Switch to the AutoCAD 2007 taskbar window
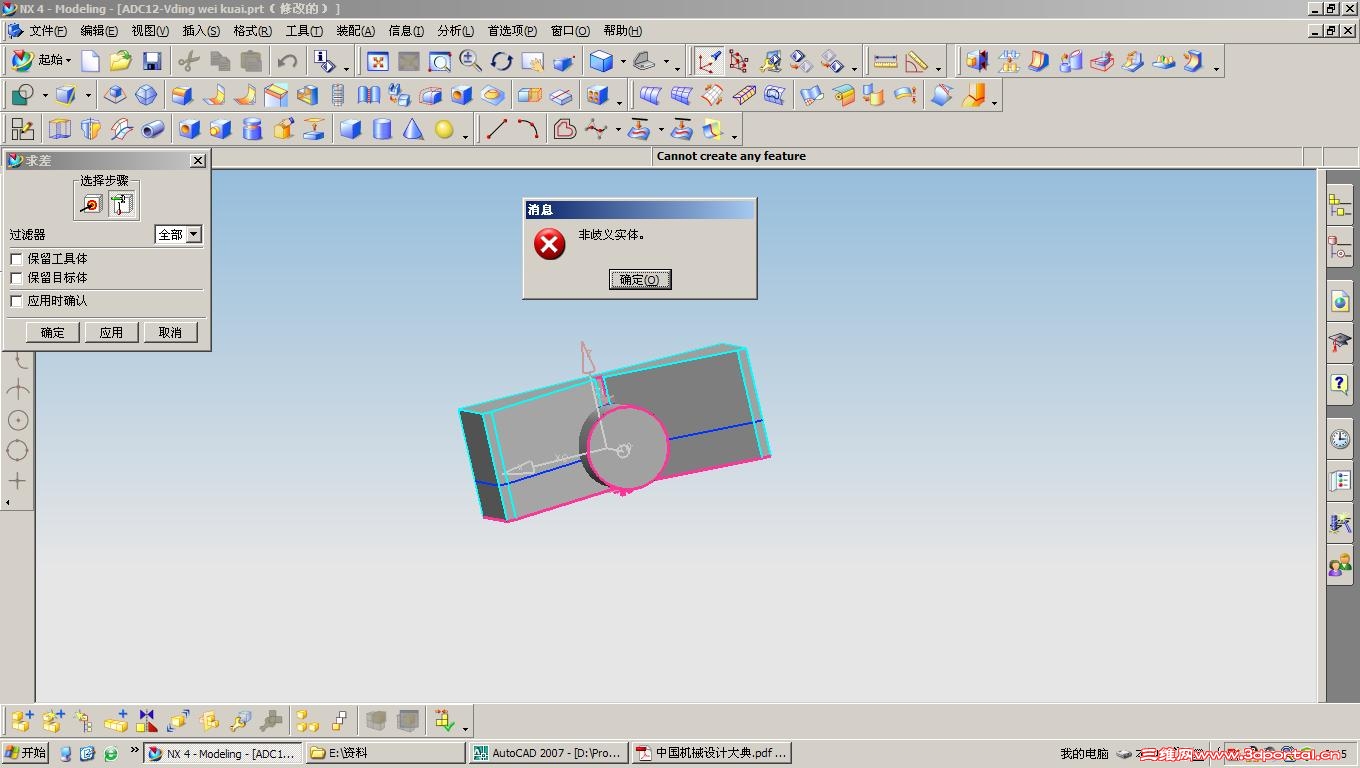Screen dimensions: 1360x768 tap(548, 753)
